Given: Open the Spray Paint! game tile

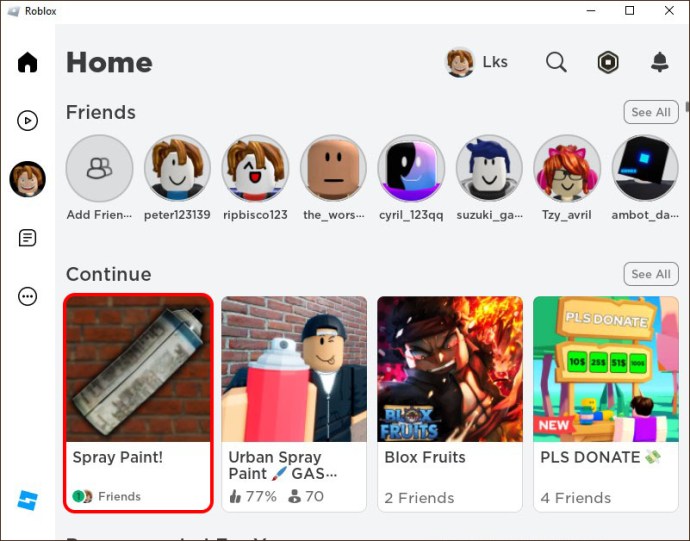Looking at the screenshot, I should (138, 403).
